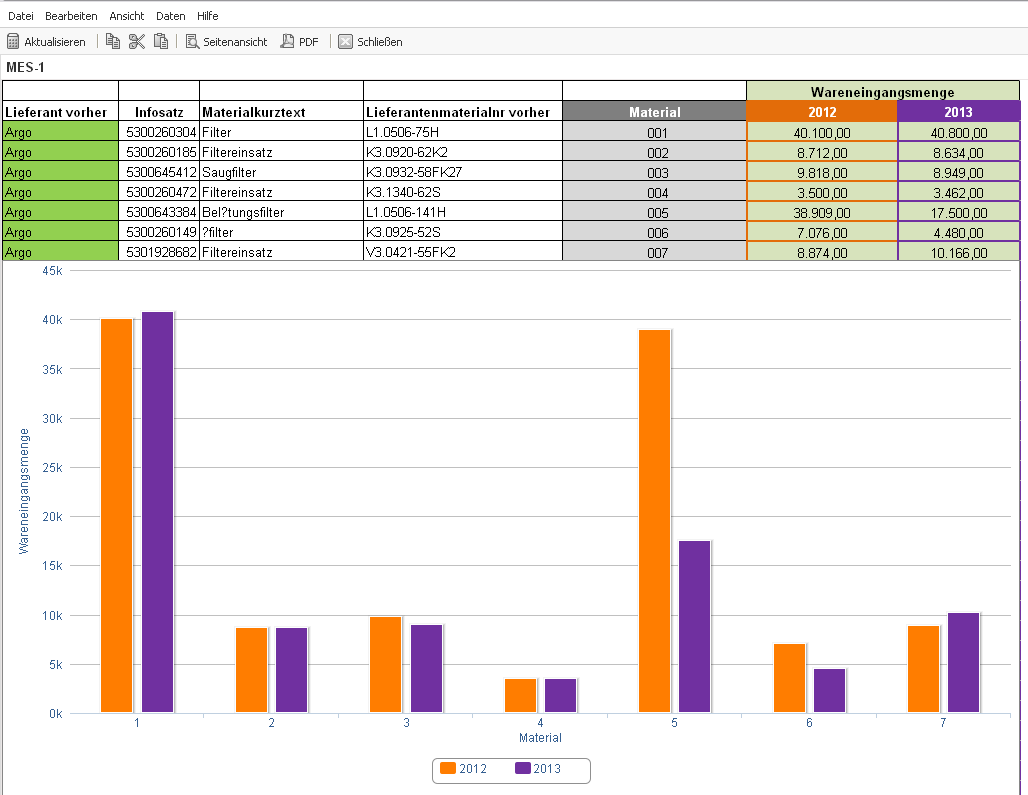Click the orange 2012 column header
Screen dimensions: 1028x795
[x=821, y=111]
